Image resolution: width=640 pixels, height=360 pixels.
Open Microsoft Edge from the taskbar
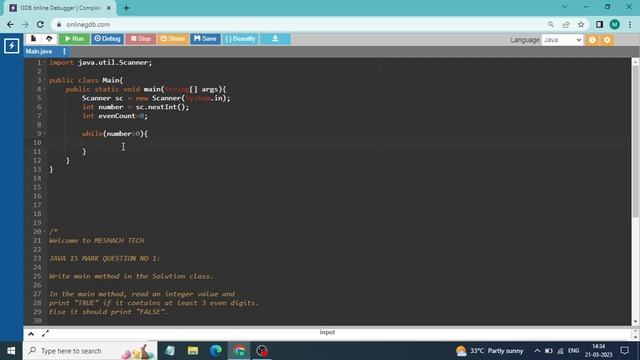216,351
